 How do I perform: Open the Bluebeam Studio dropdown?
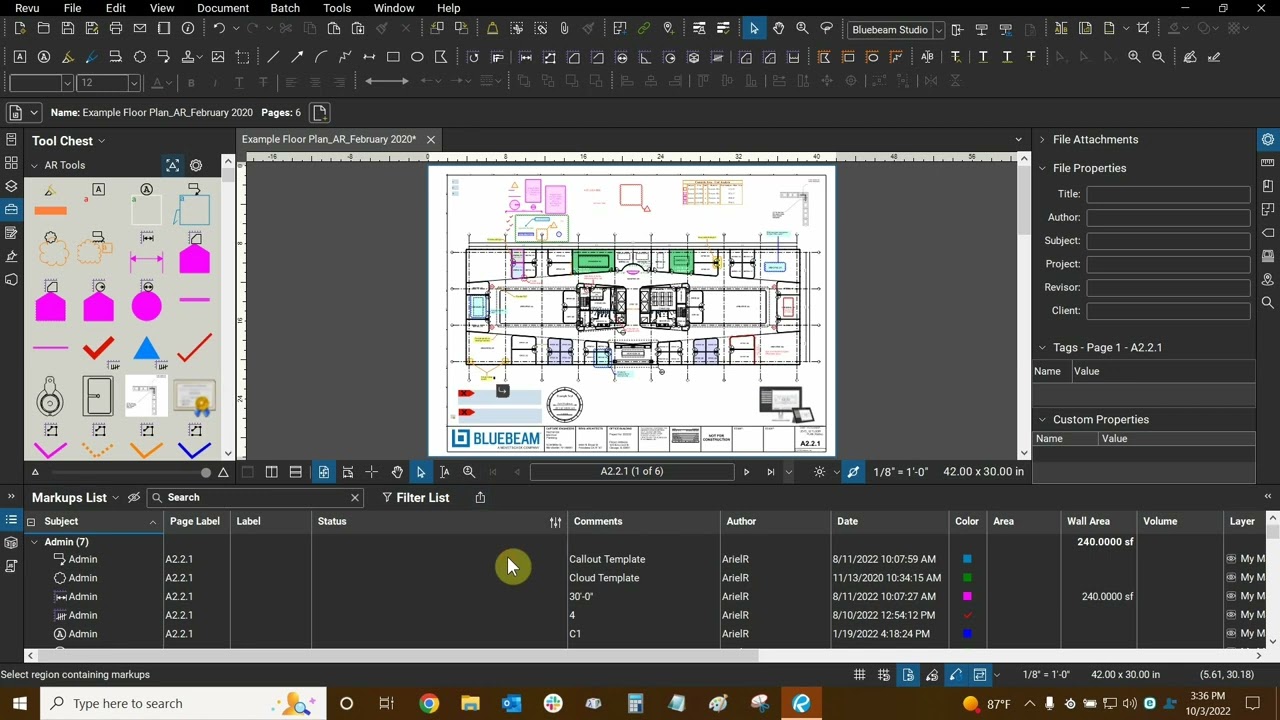click(938, 30)
